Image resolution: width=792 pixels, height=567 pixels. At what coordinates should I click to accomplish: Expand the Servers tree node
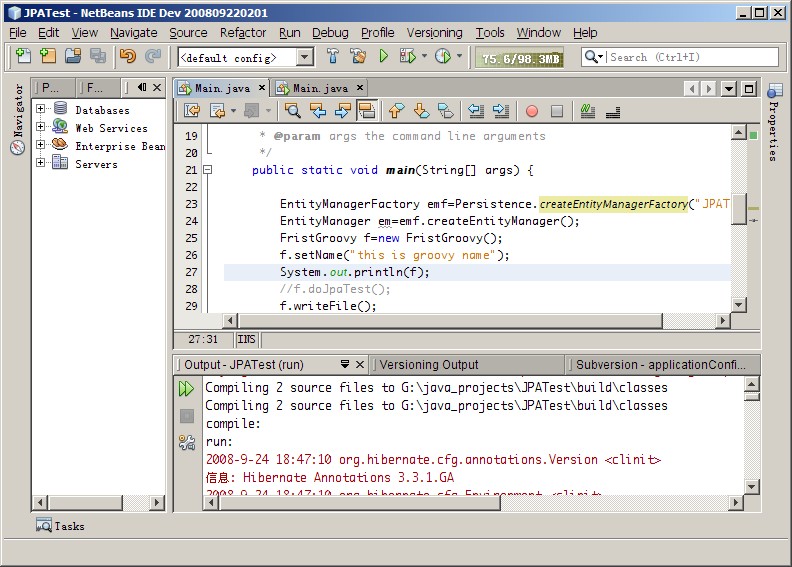click(40, 163)
